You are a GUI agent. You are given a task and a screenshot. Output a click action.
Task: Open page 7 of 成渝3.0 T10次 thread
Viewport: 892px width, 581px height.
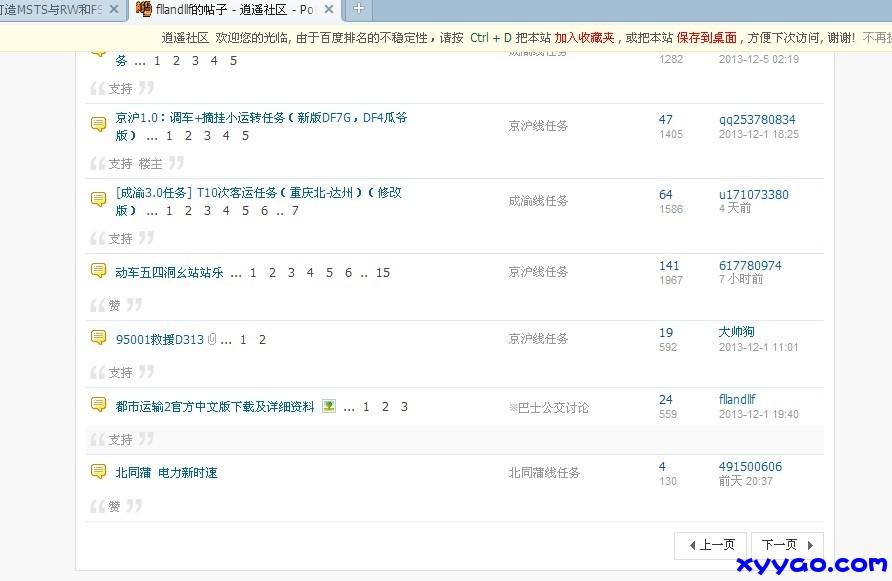tap(295, 211)
